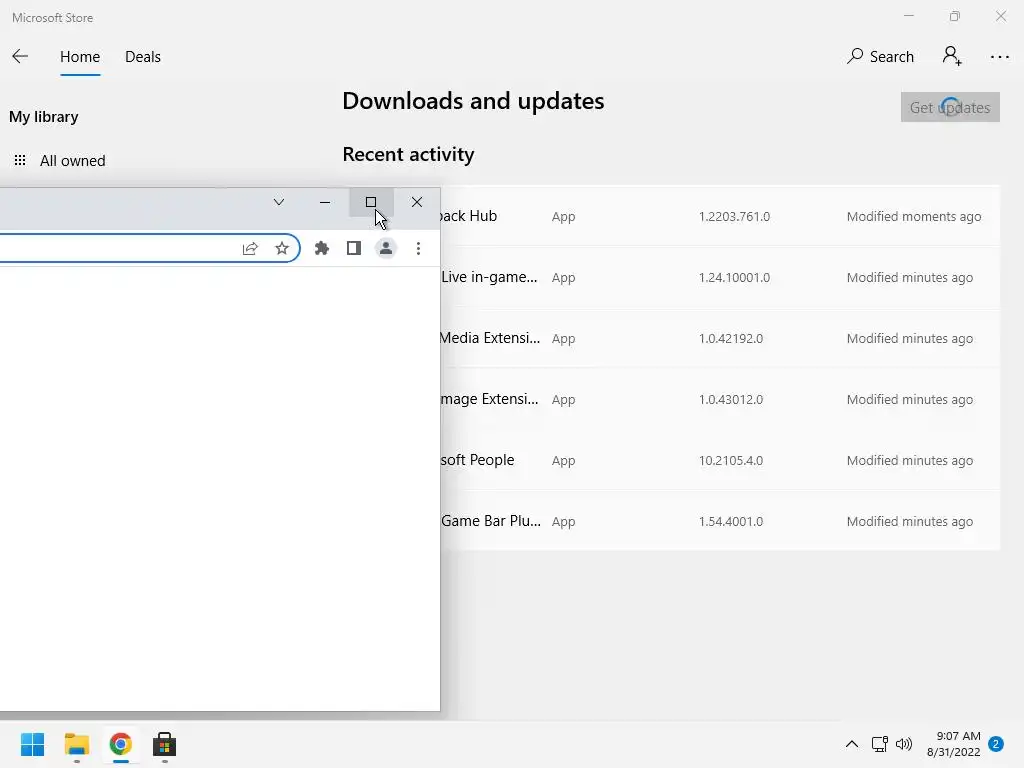The width and height of the screenshot is (1024, 768).
Task: Select the Game Bar Plu... row
Action: pyautogui.click(x=720, y=521)
